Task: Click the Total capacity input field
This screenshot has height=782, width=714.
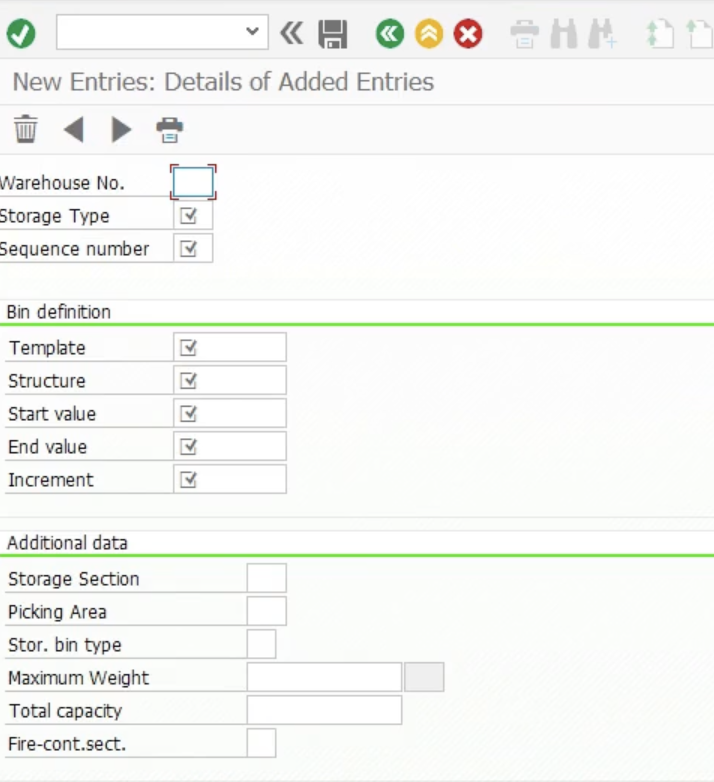Action: coord(324,711)
